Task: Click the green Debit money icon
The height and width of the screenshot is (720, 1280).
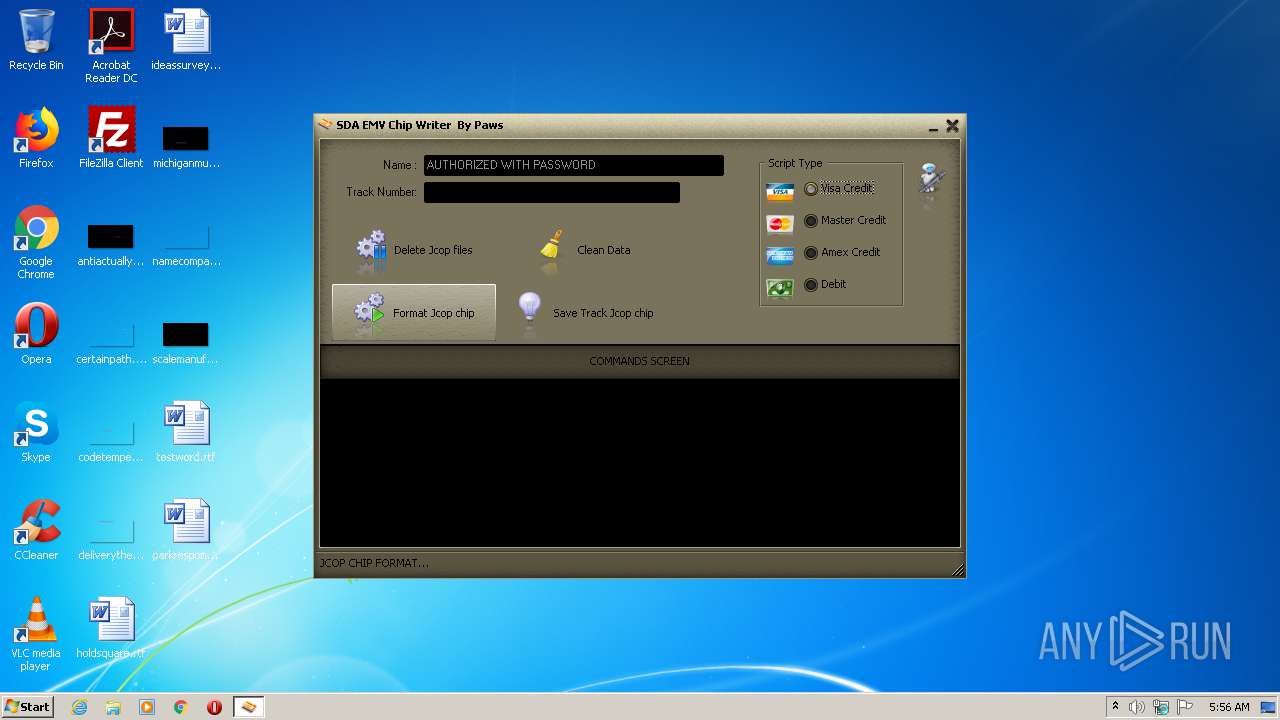Action: pos(780,288)
